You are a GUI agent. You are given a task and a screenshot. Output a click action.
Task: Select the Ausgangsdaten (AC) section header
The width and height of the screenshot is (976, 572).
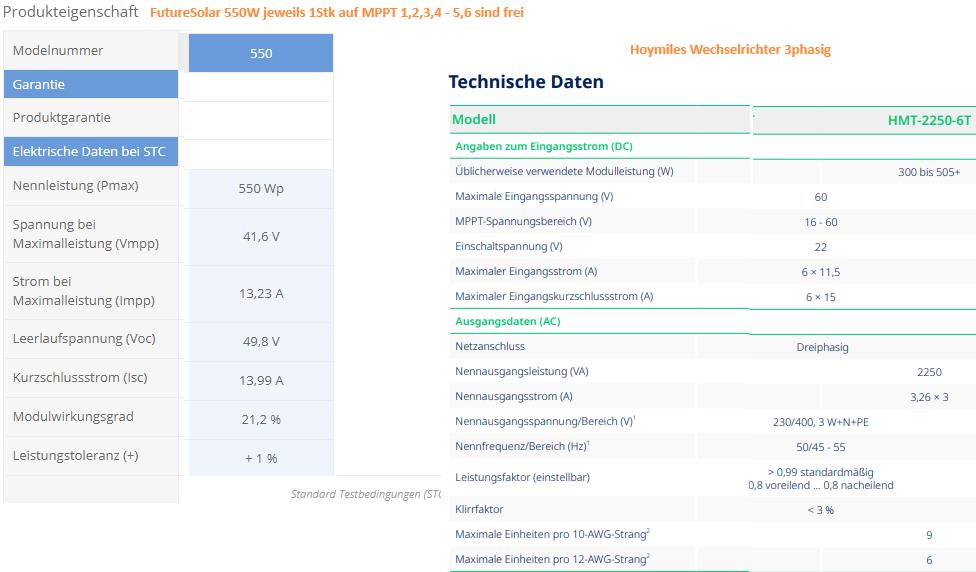coord(507,321)
